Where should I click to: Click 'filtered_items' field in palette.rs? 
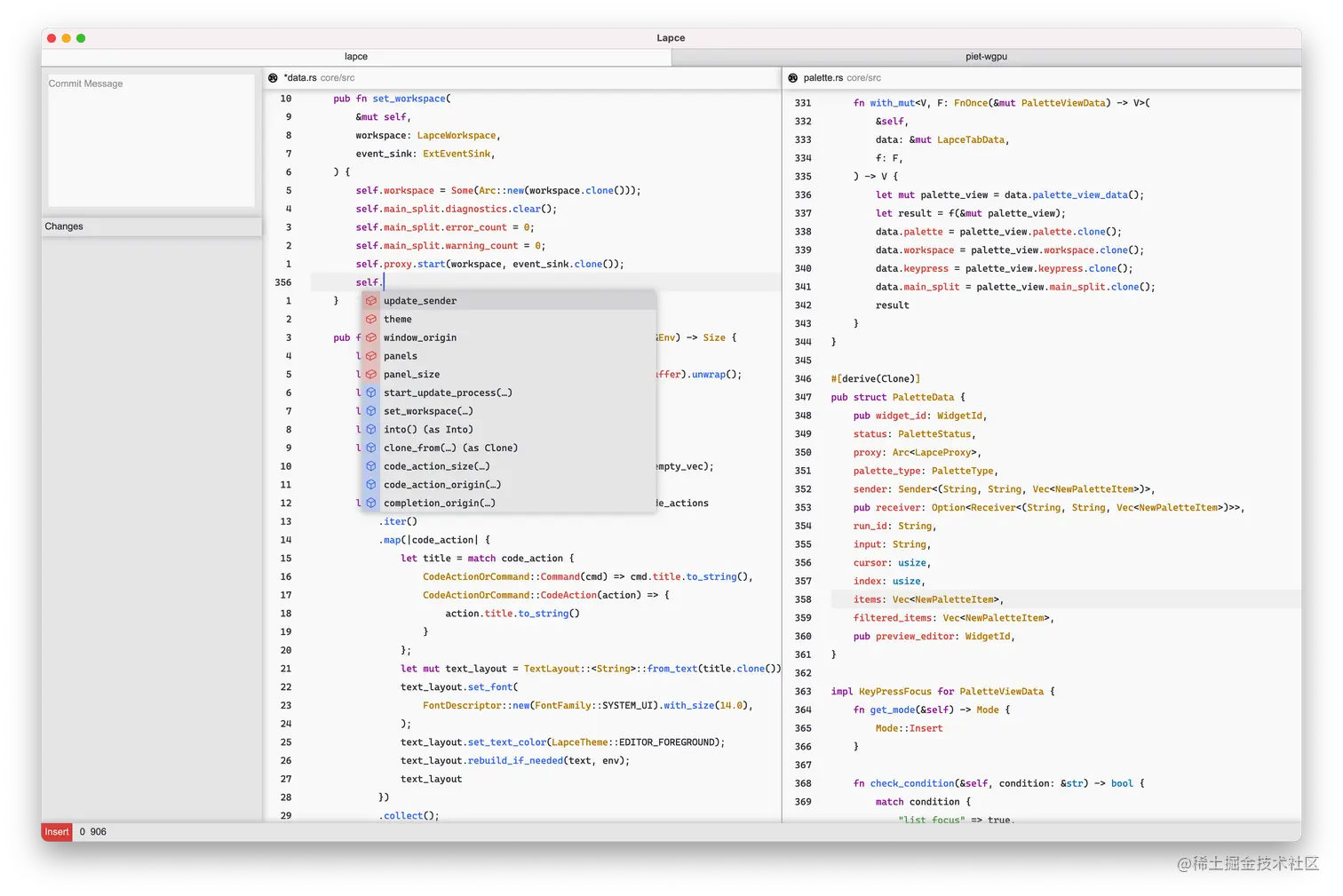[x=893, y=618]
